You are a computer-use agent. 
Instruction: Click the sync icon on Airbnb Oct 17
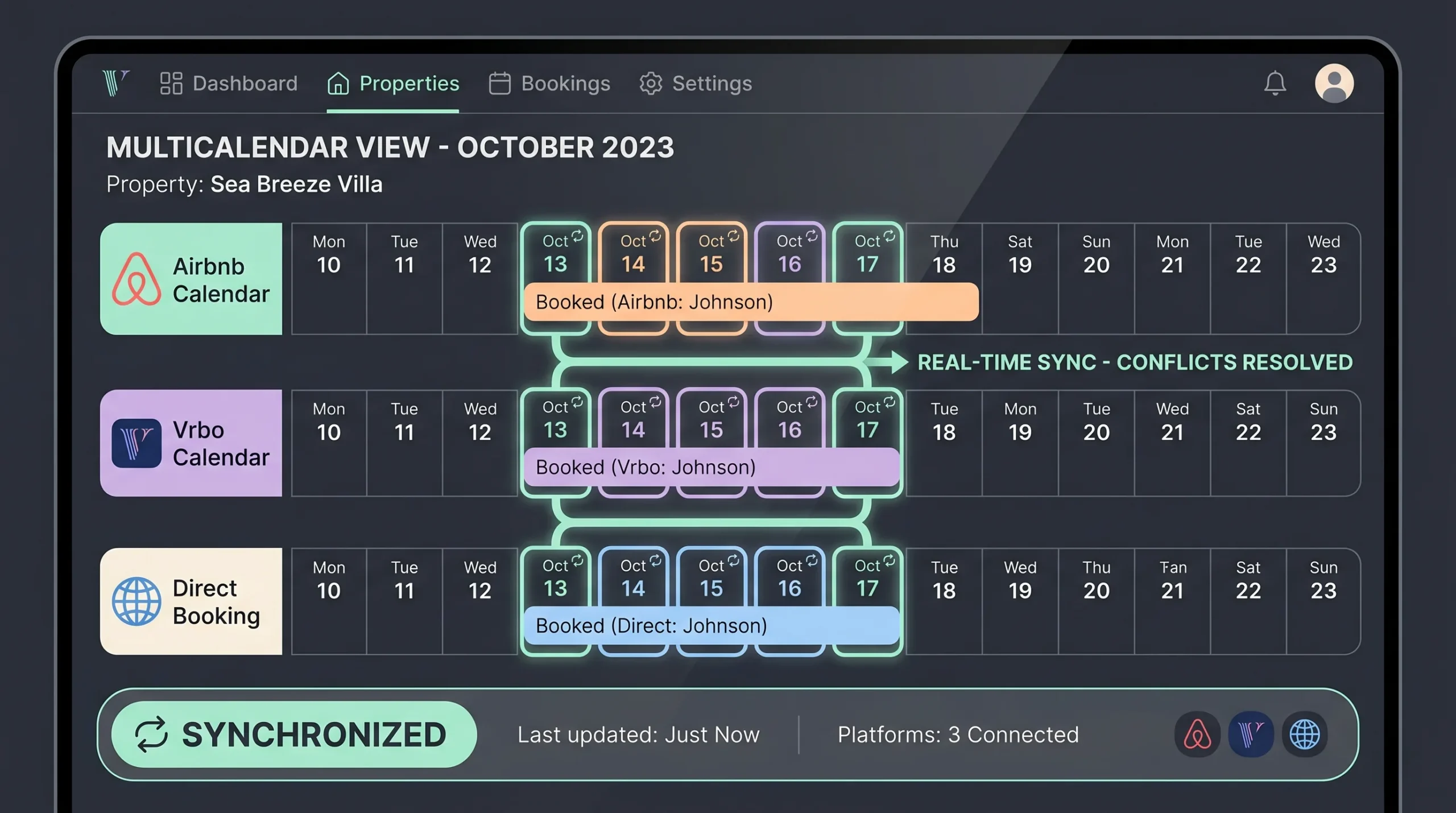click(890, 236)
